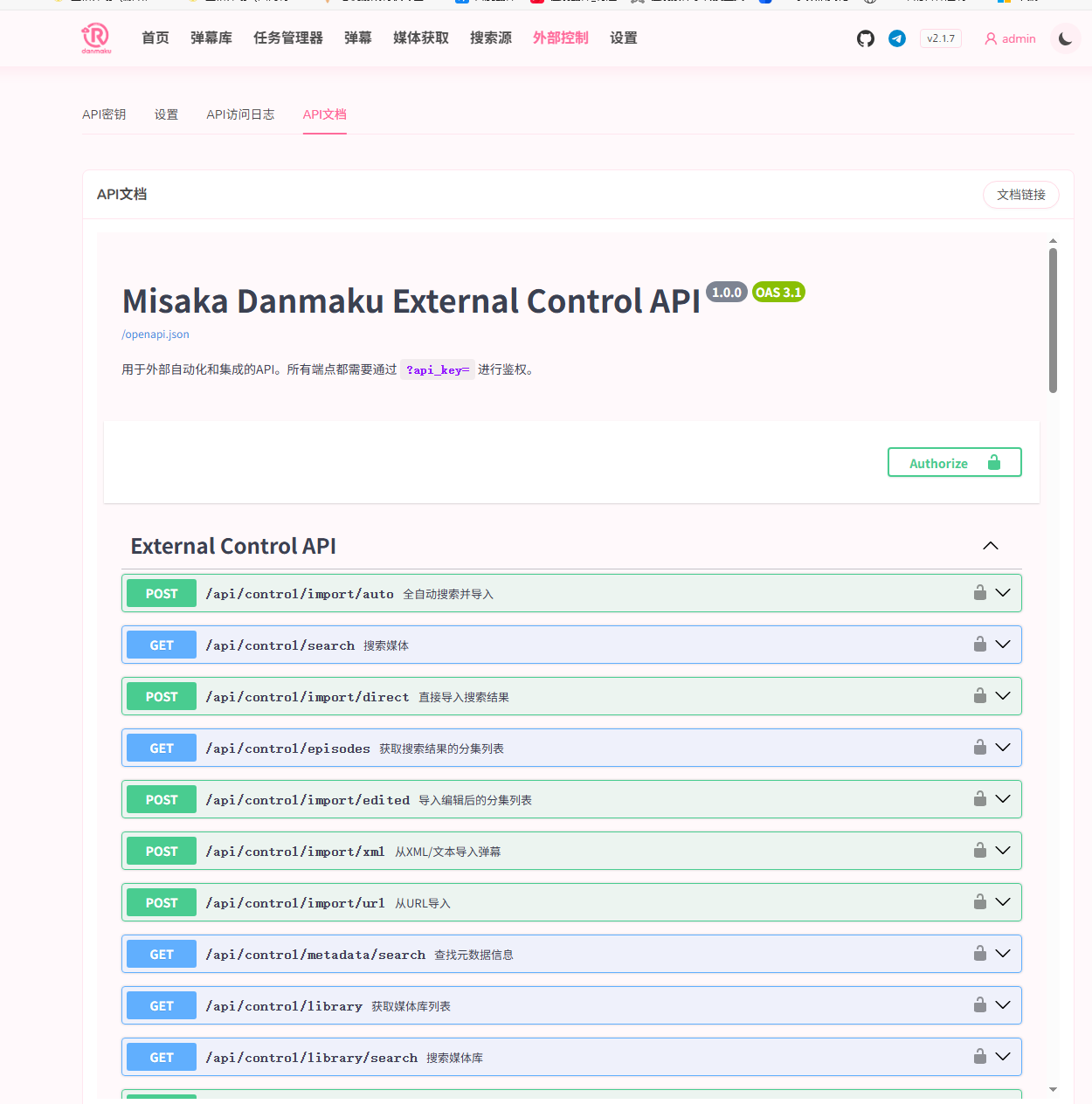Open the API访问日志 tab
The height and width of the screenshot is (1104, 1092).
pos(240,114)
